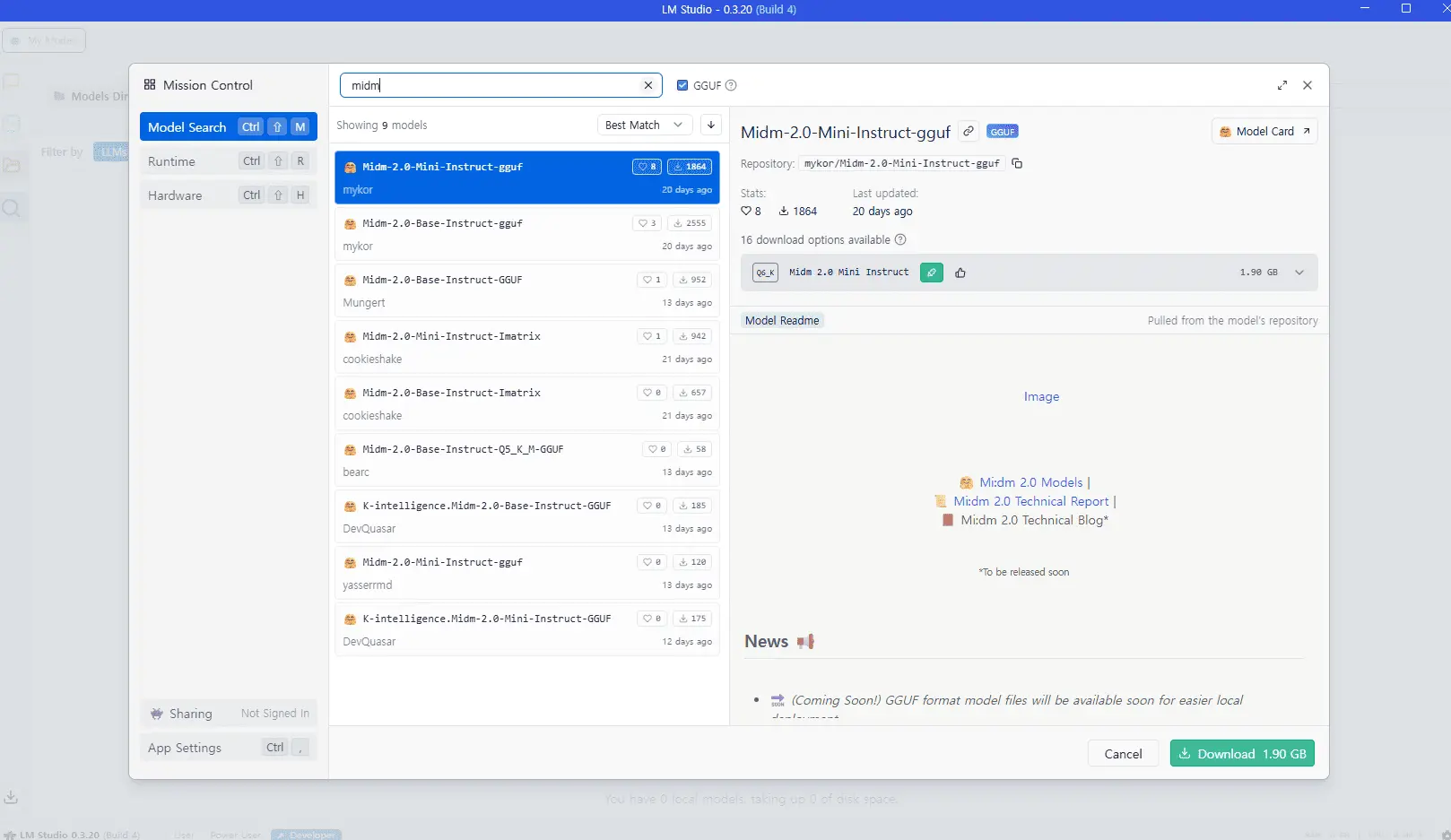Open the search icon in the main window sidebar

tap(12, 208)
